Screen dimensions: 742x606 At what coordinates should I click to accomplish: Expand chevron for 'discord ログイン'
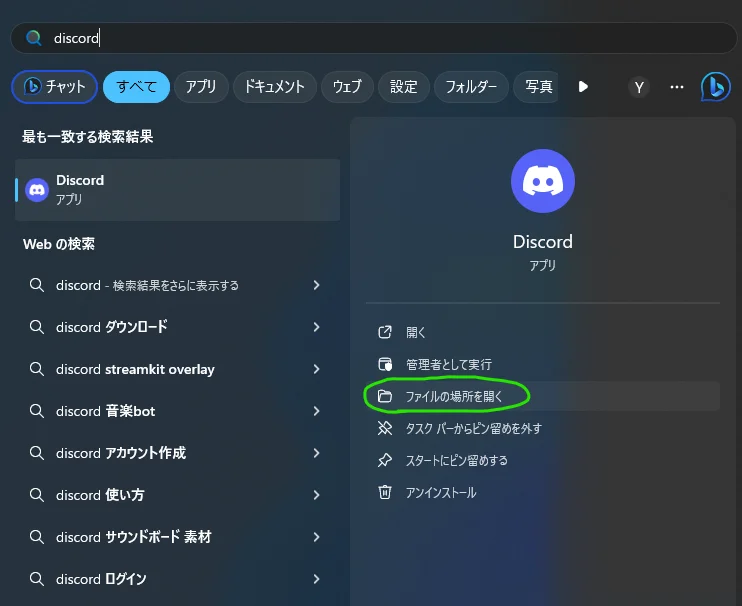317,579
